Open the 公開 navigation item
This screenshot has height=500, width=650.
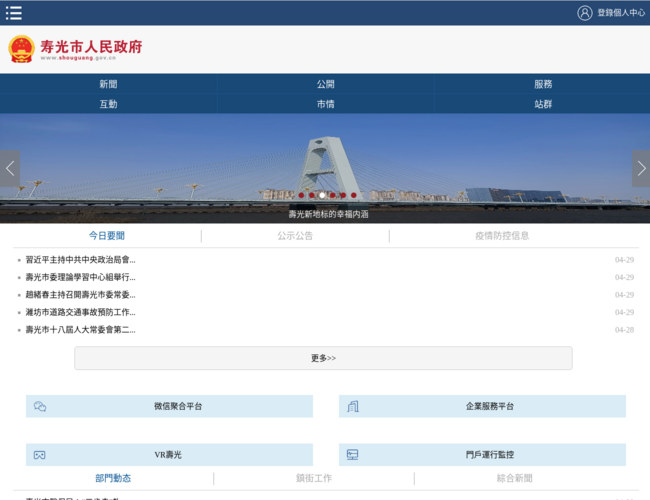[x=325, y=84]
